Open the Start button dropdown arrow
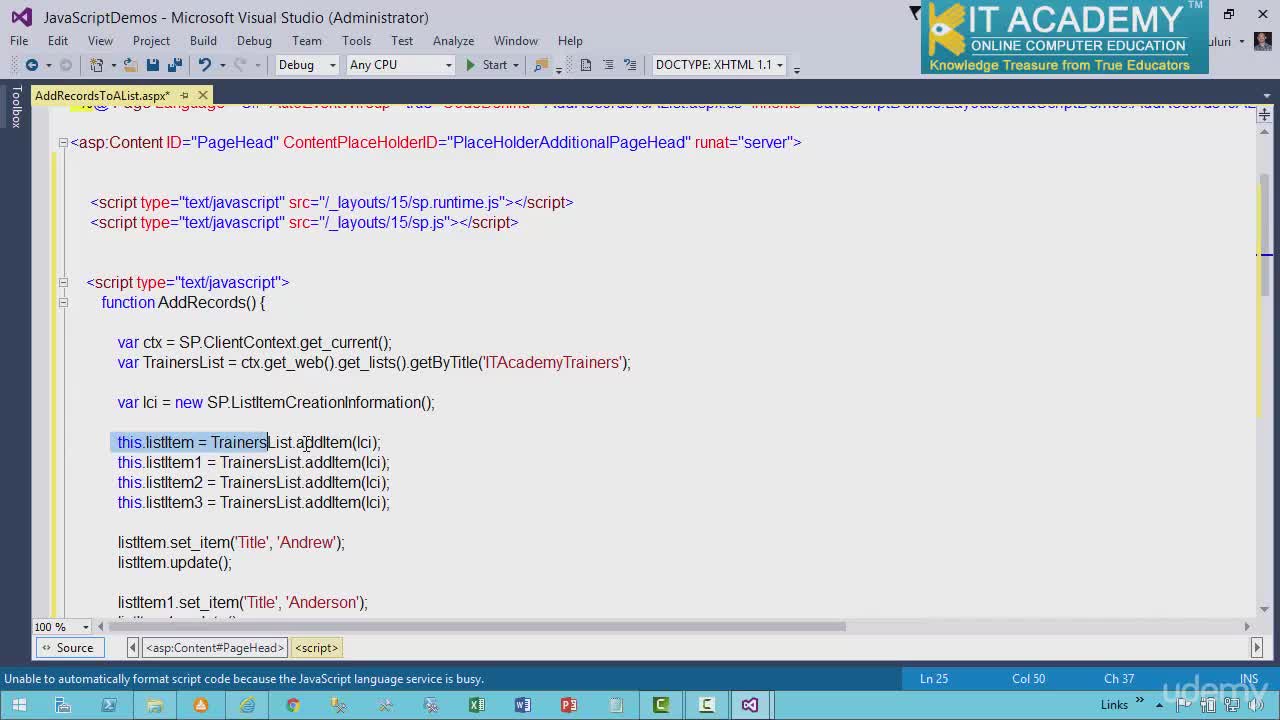 click(516, 65)
